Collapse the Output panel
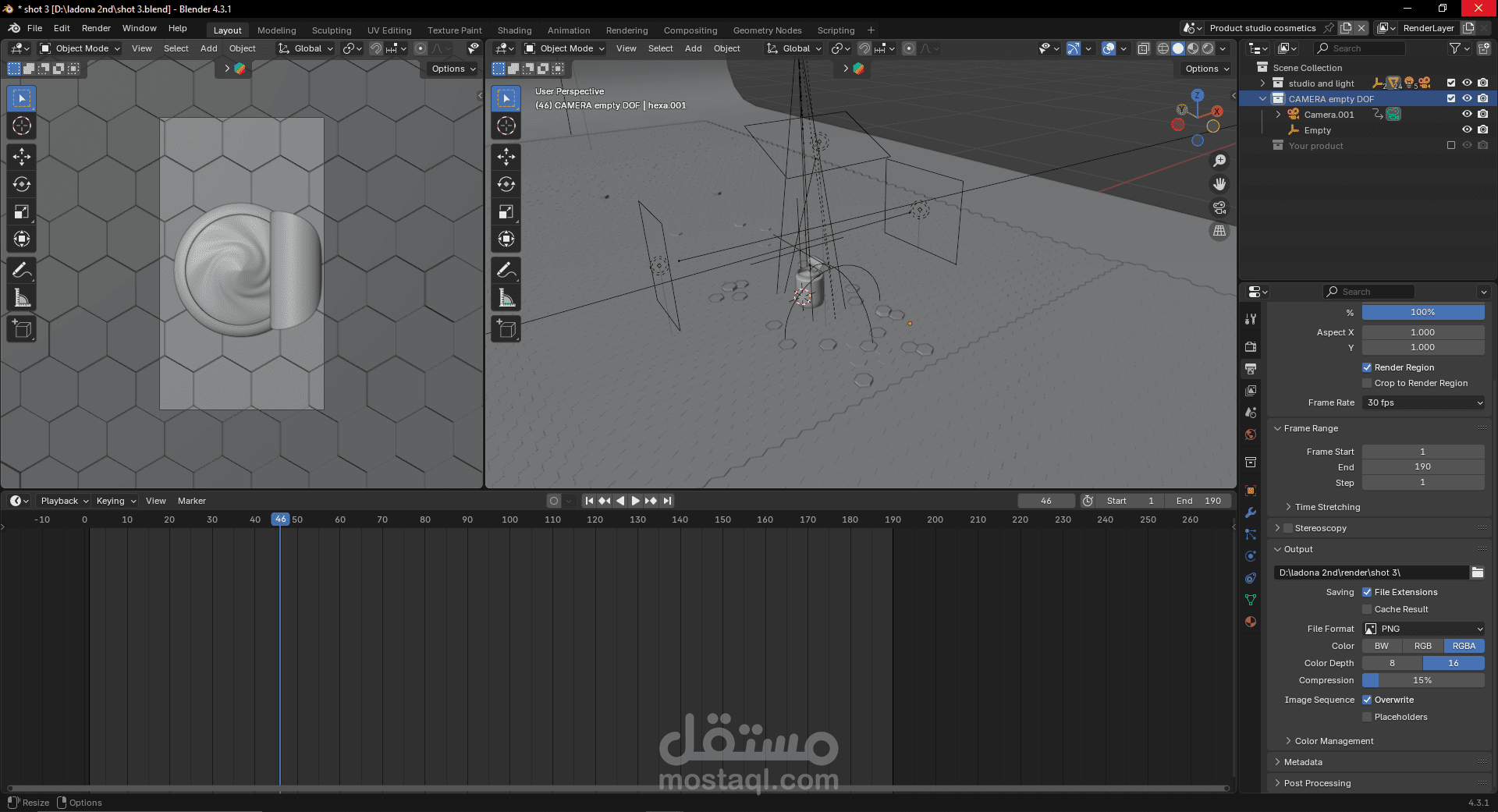This screenshot has height=812, width=1498. click(1298, 549)
